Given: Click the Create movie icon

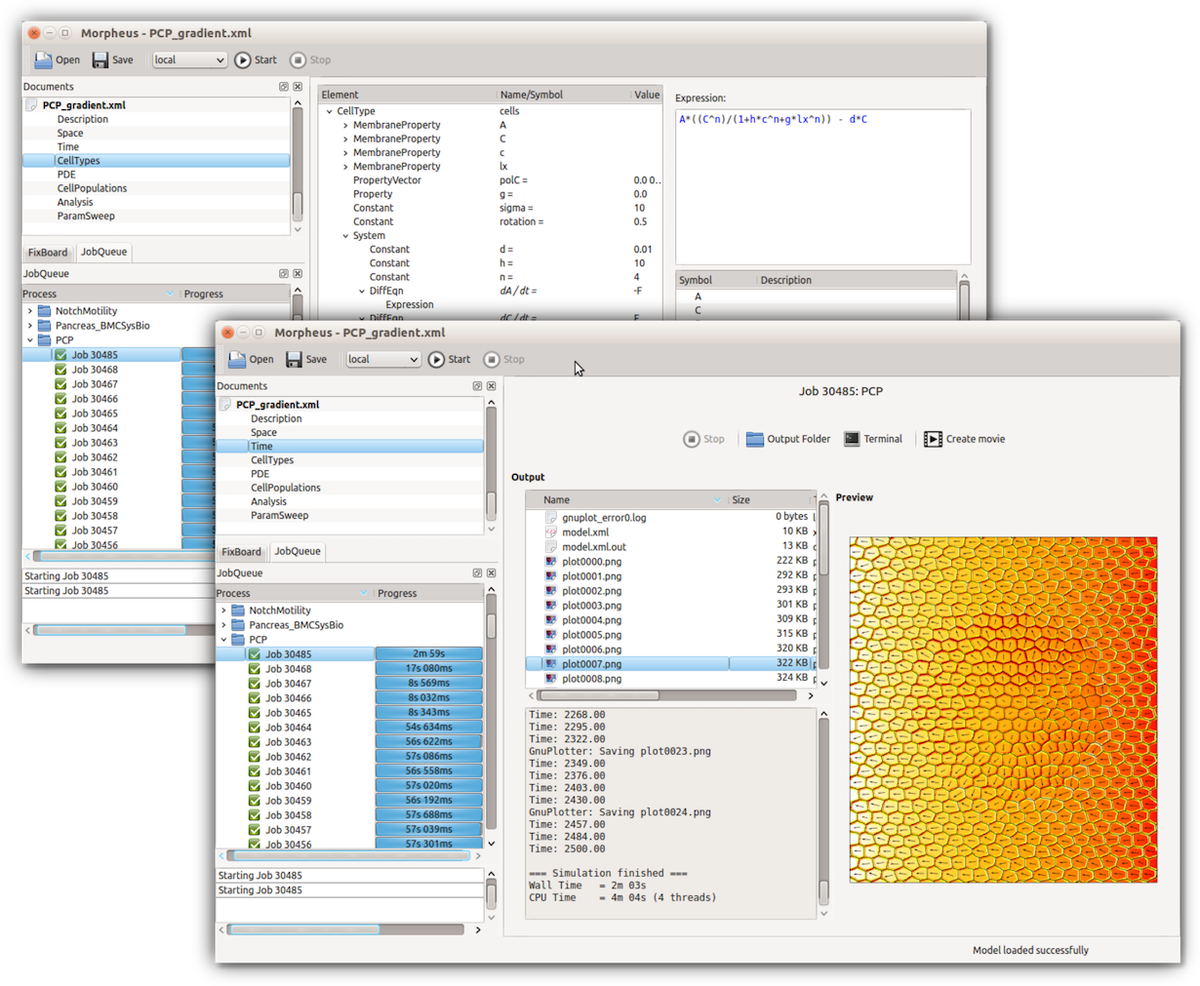Looking at the screenshot, I should click(933, 439).
